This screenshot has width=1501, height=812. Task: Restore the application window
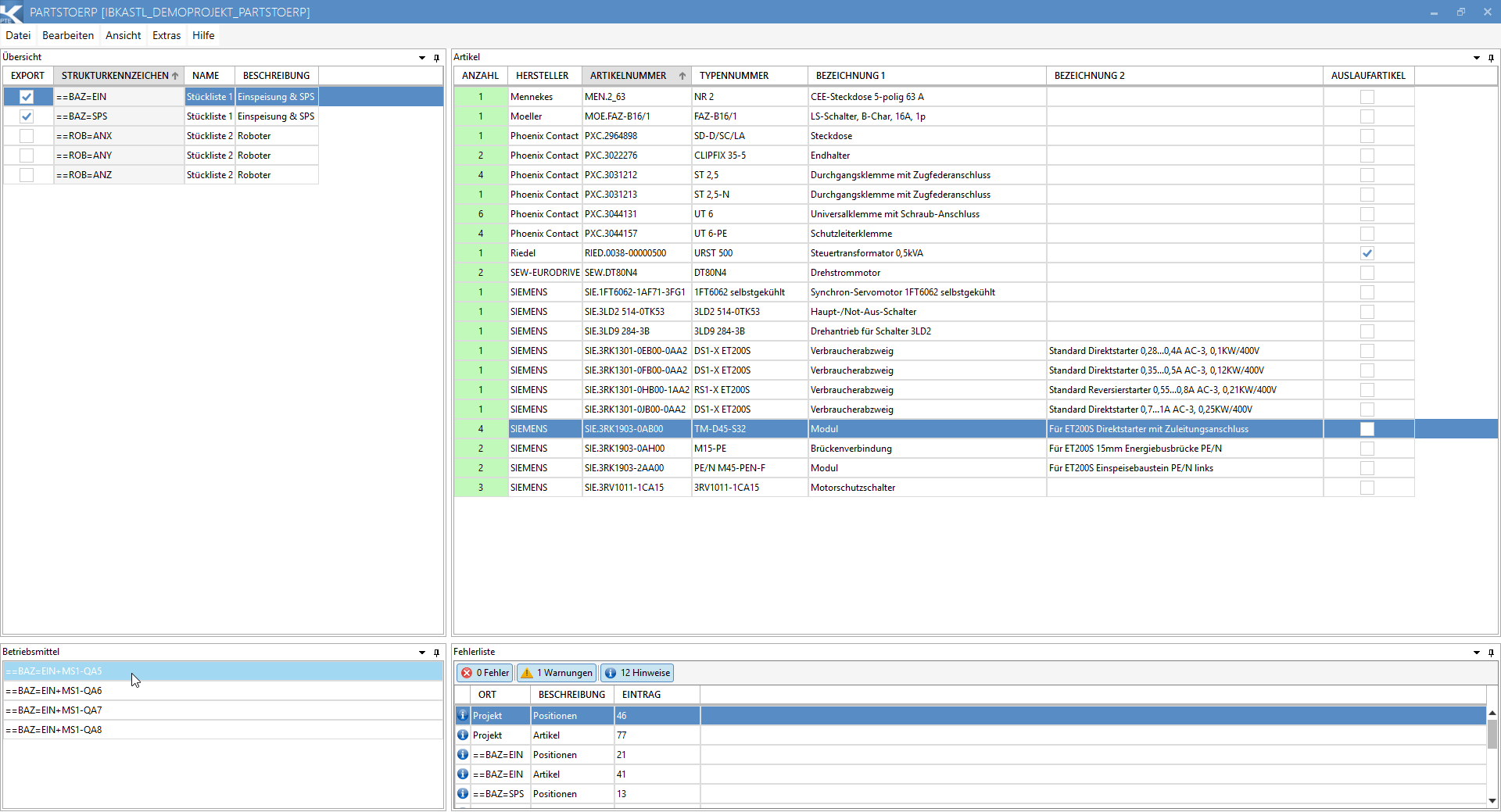click(x=1460, y=12)
